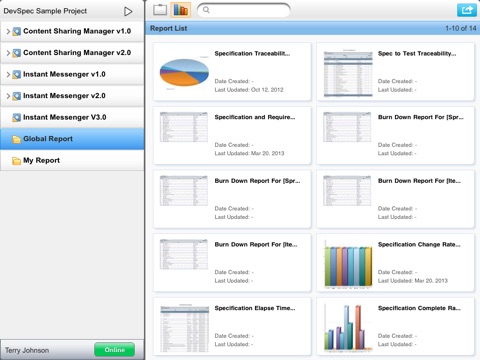The width and height of the screenshot is (480, 360).
Task: Open Specification and Require... table thumbnail
Action: tap(184, 127)
